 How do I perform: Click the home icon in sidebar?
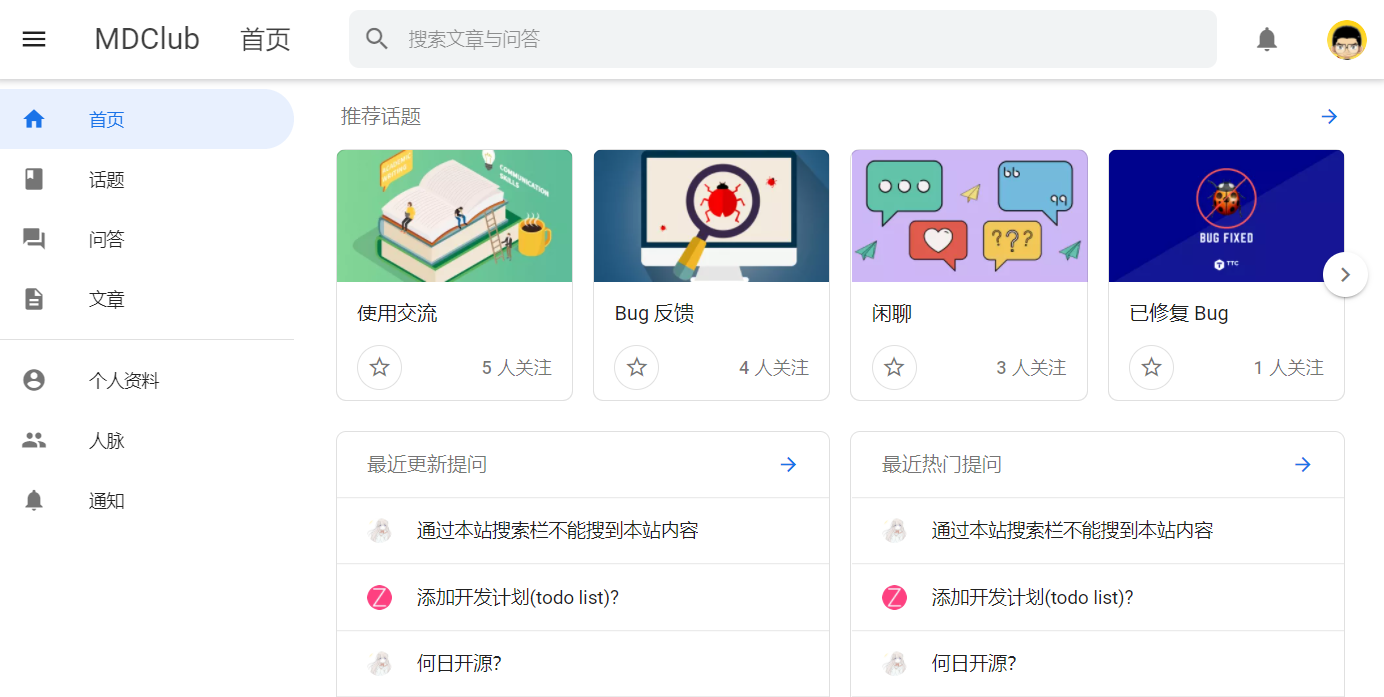point(34,119)
